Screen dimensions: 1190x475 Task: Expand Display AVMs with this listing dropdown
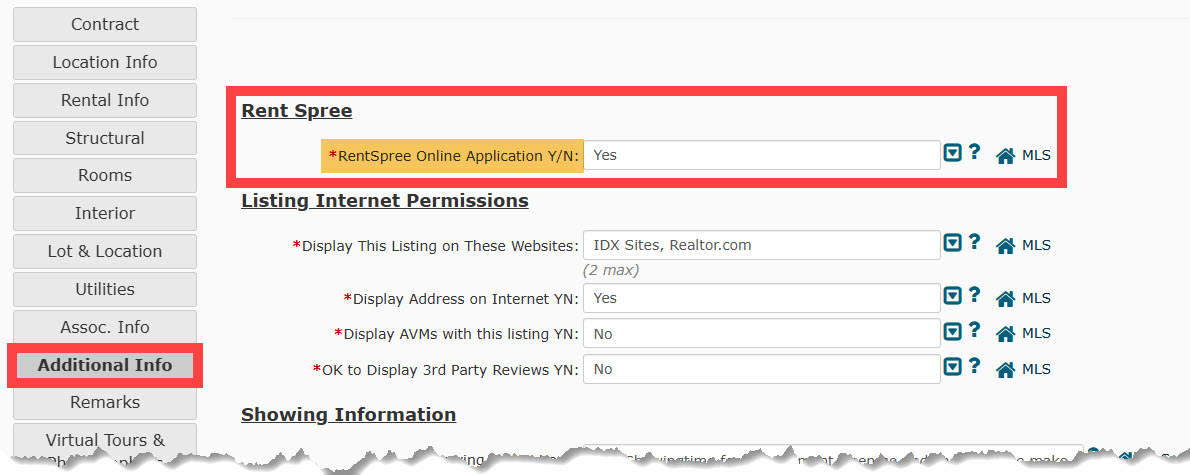coord(952,333)
